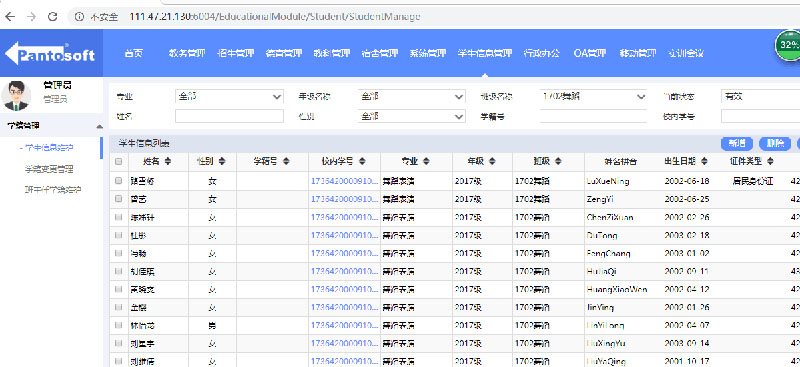Select the DuTong row checkbox
The height and width of the screenshot is (367, 800).
(x=118, y=235)
